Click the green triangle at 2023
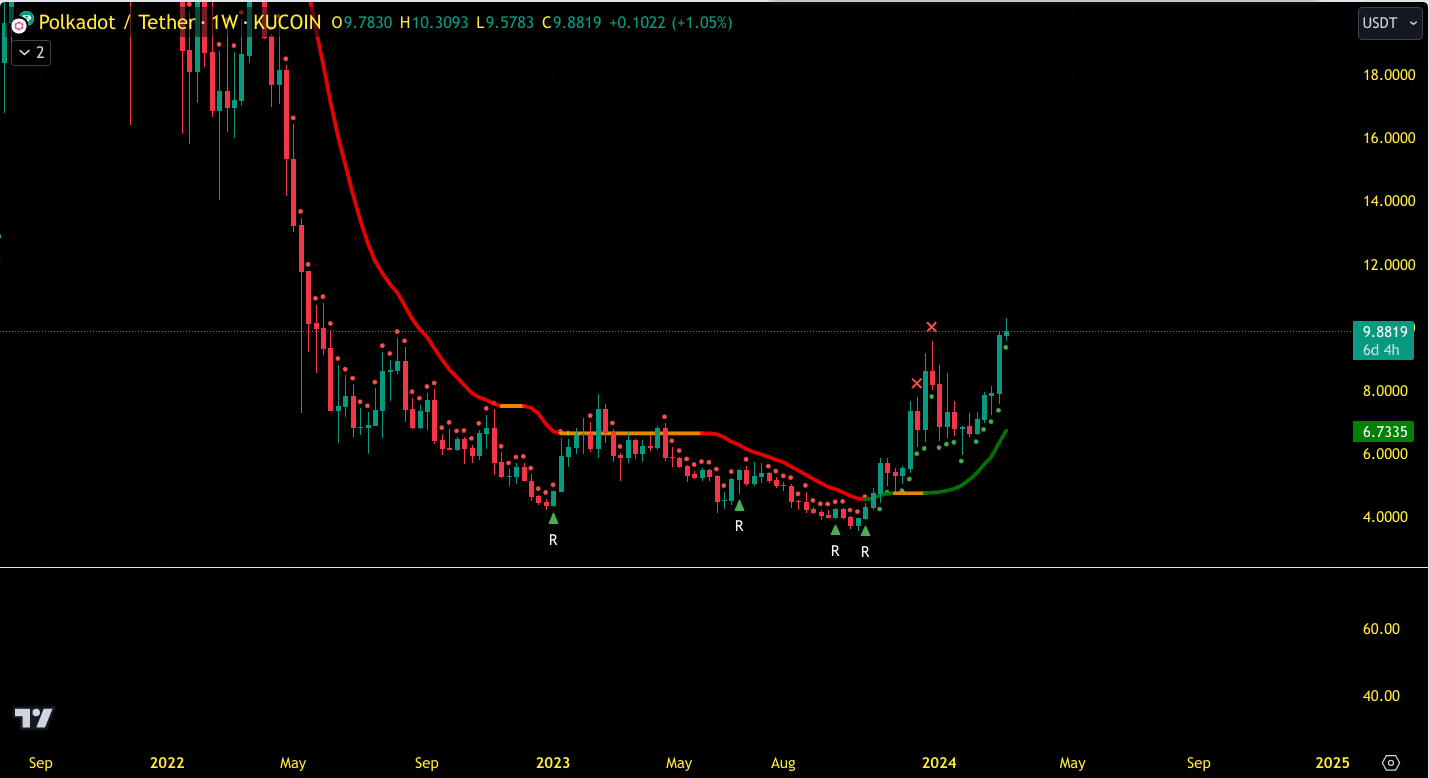 [553, 518]
